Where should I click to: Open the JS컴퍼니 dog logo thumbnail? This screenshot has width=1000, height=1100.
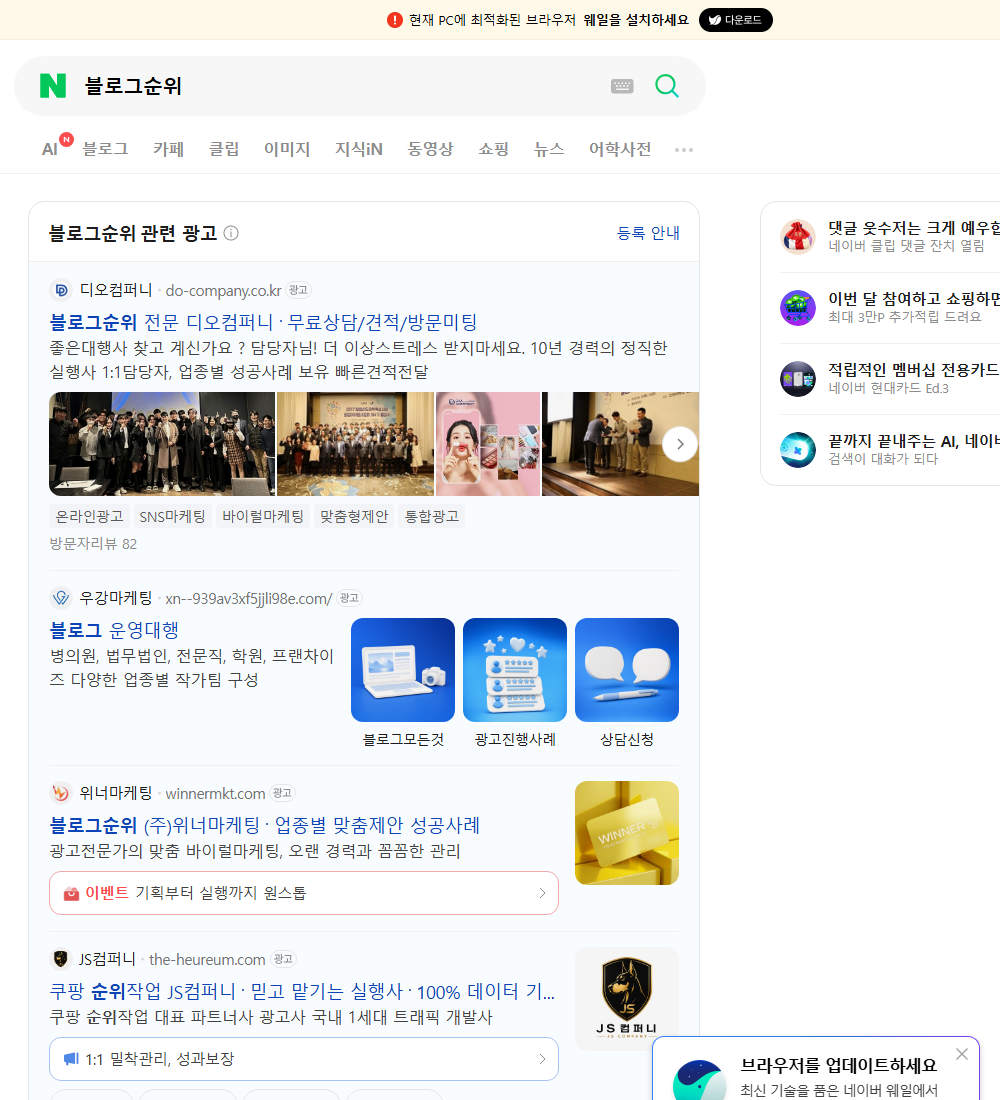(x=627, y=999)
